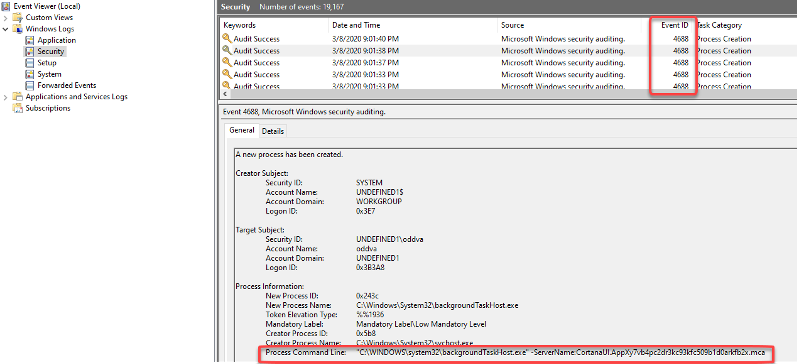Viewport: 797px width, 364px height.
Task: Click the Security log icon
Action: click(x=29, y=51)
